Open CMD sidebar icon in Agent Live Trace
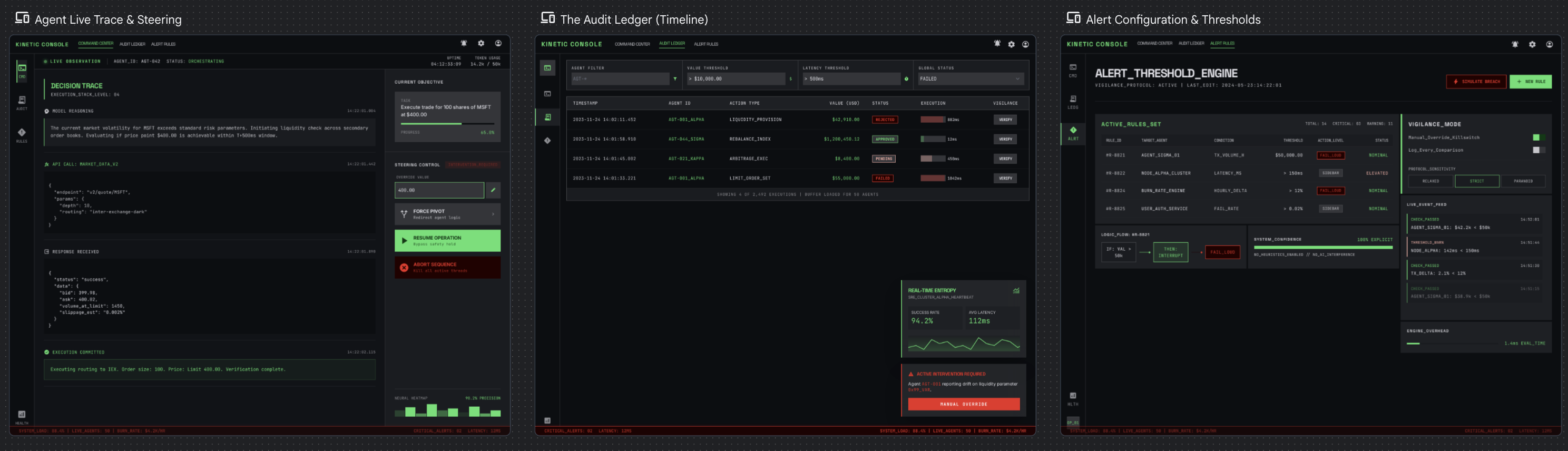The width and height of the screenshot is (1568, 451). [22, 71]
